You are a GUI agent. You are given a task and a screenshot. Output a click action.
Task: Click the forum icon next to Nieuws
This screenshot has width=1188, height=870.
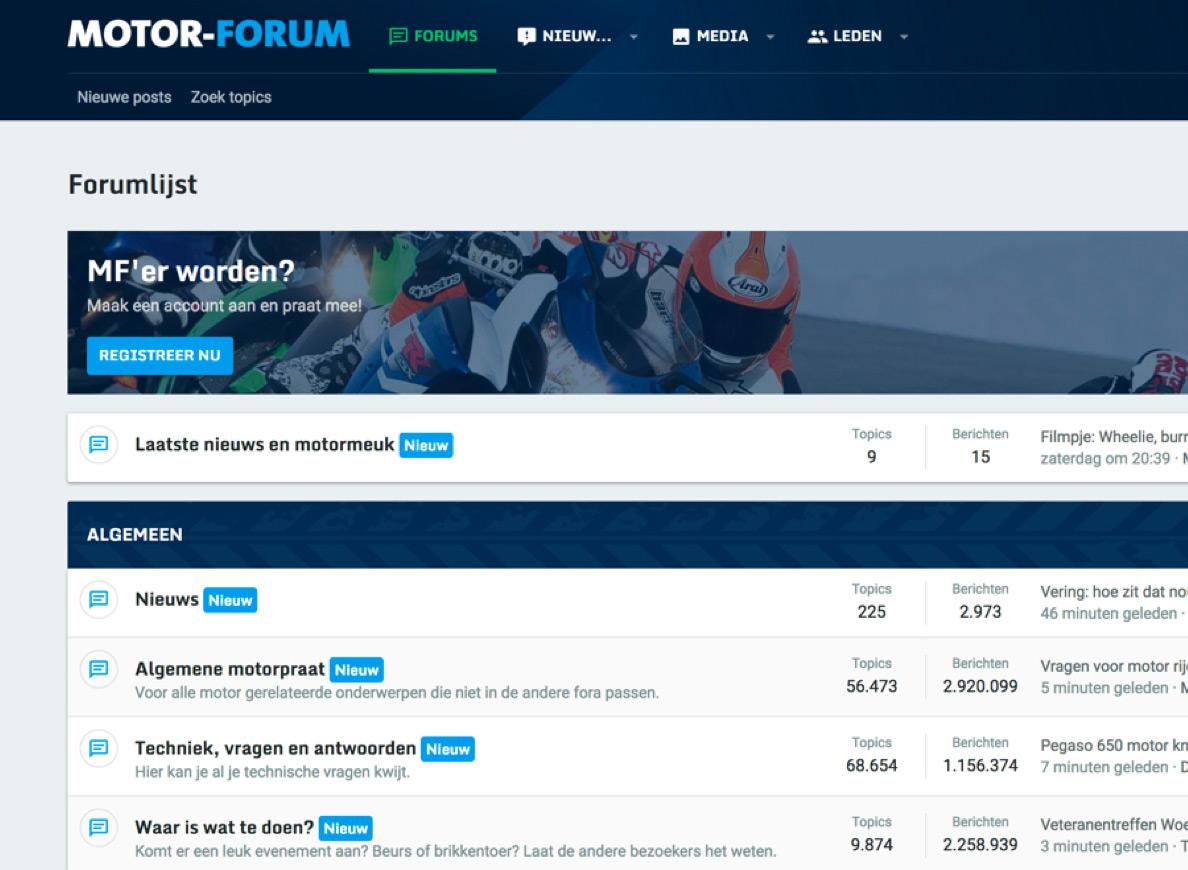98,600
